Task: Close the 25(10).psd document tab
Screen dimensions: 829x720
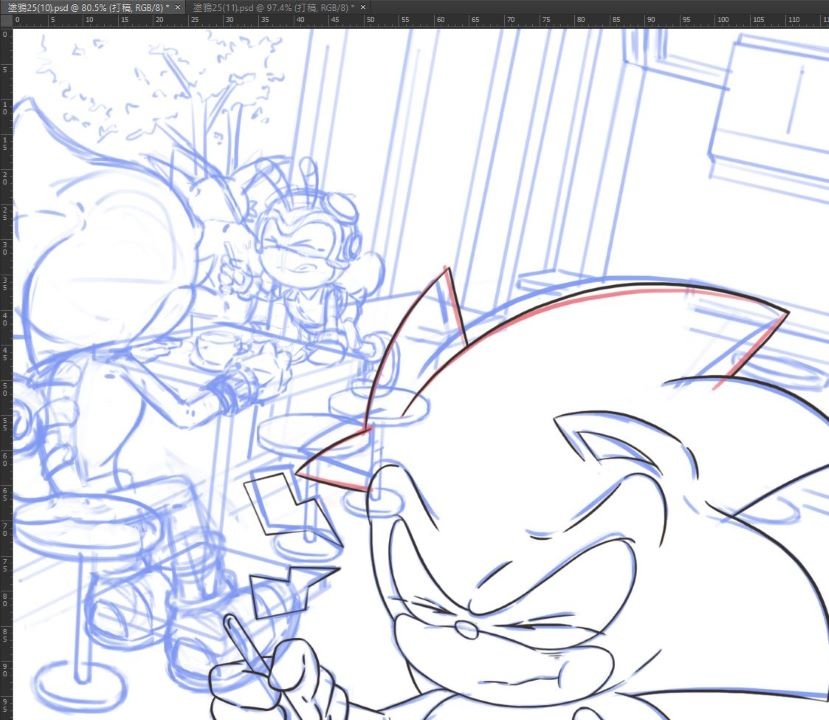Action: point(178,7)
